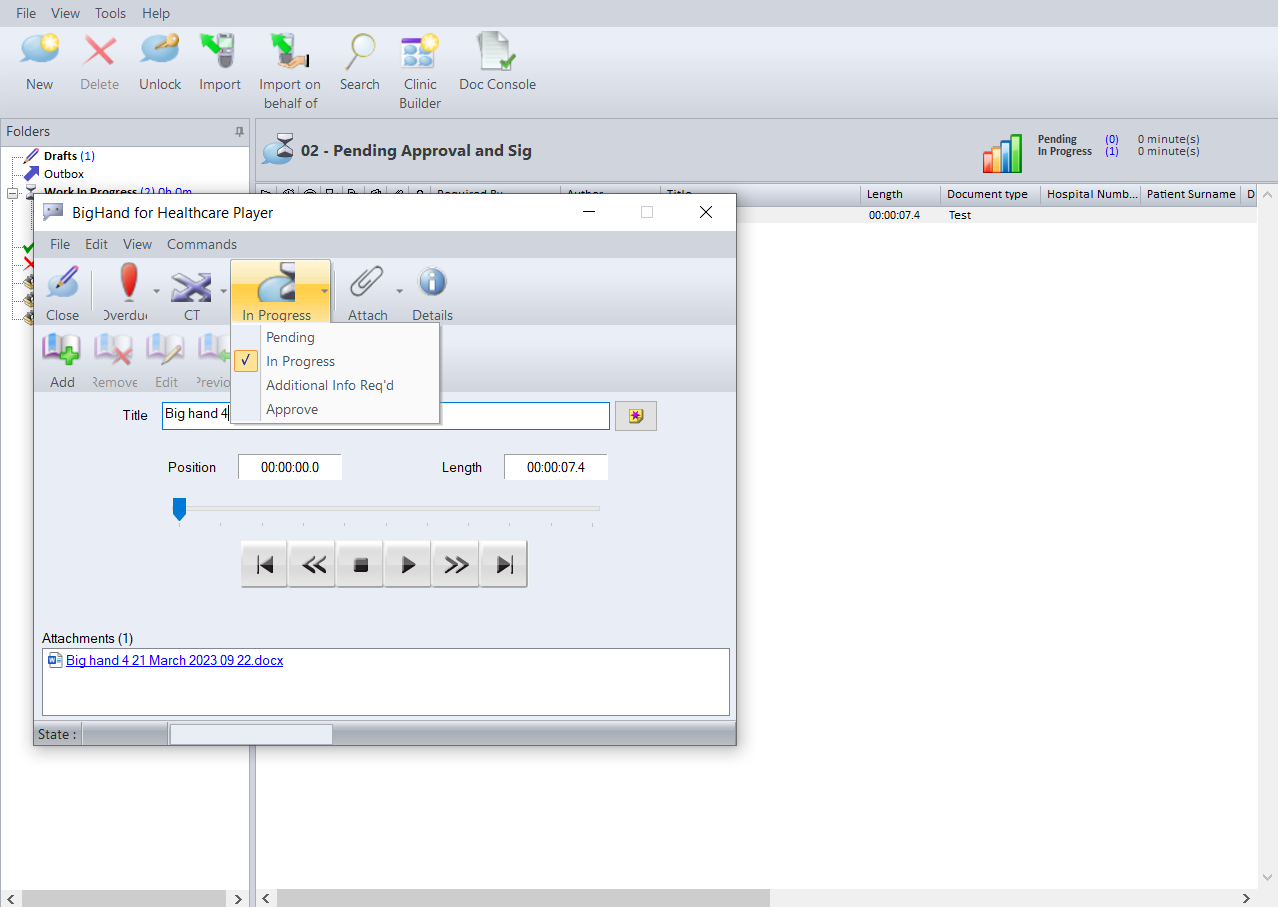The width and height of the screenshot is (1278, 907).
Task: Open the Help menu
Action: pyautogui.click(x=156, y=13)
